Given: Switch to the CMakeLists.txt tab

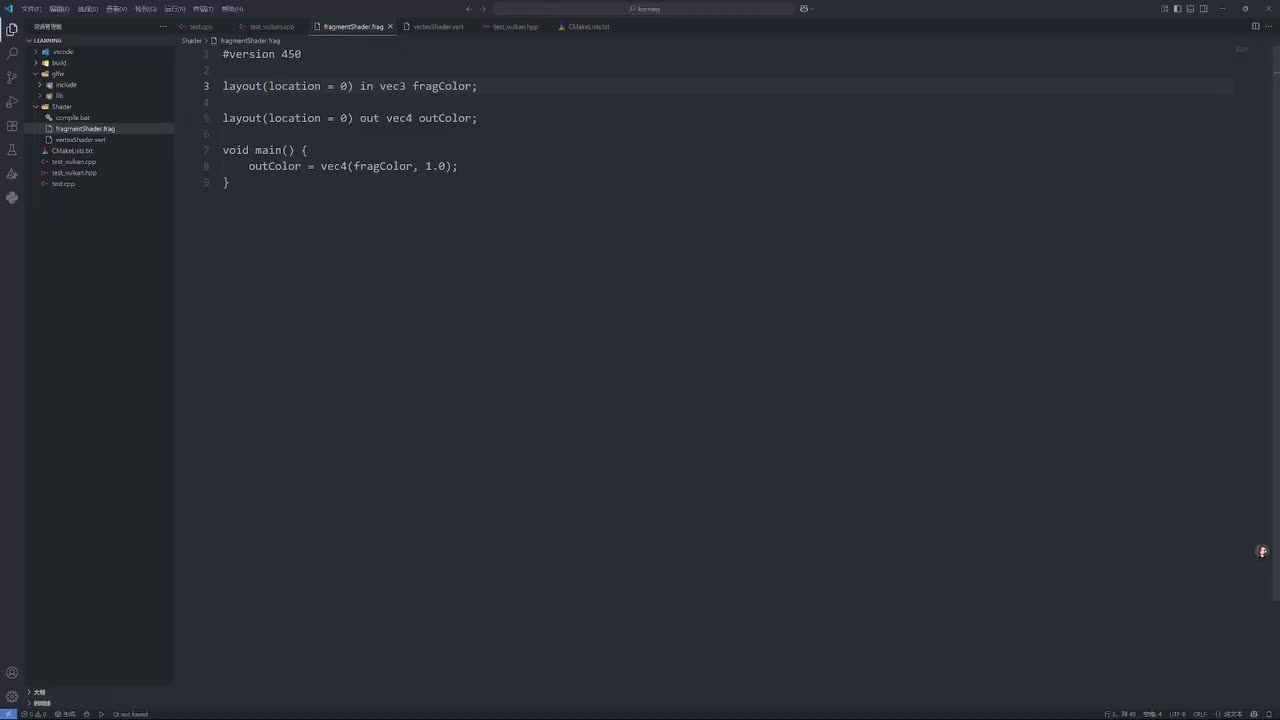Looking at the screenshot, I should point(588,27).
